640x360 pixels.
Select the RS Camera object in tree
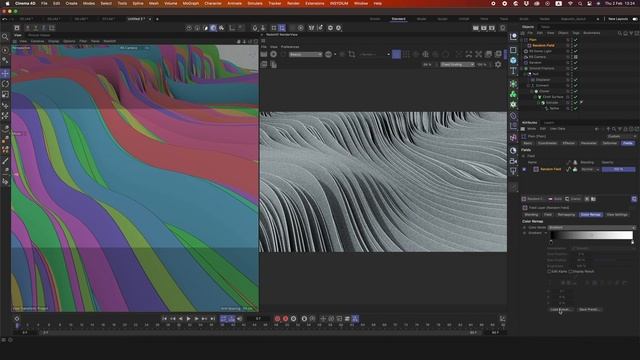538,57
